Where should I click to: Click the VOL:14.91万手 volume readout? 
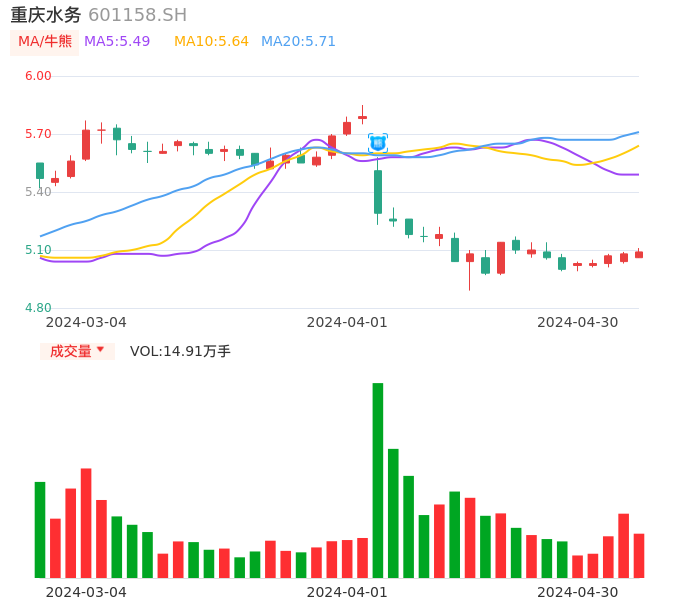180,351
